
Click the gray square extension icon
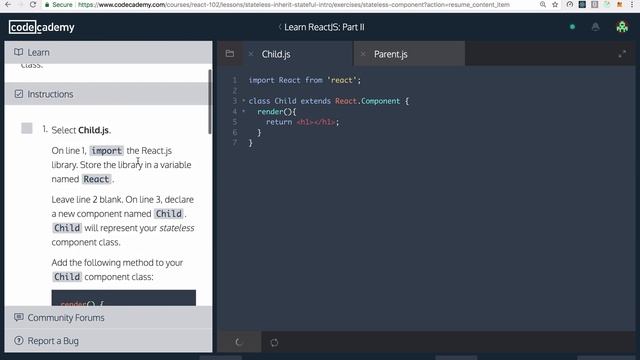pos(595,4)
